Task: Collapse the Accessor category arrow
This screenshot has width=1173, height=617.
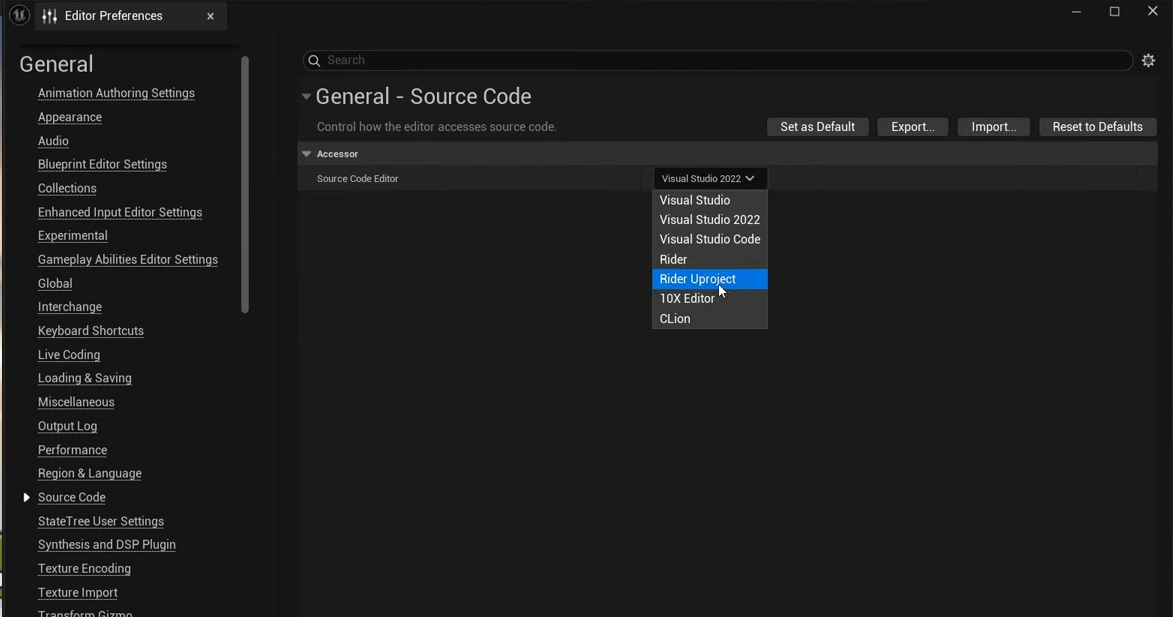Action: pyautogui.click(x=306, y=154)
